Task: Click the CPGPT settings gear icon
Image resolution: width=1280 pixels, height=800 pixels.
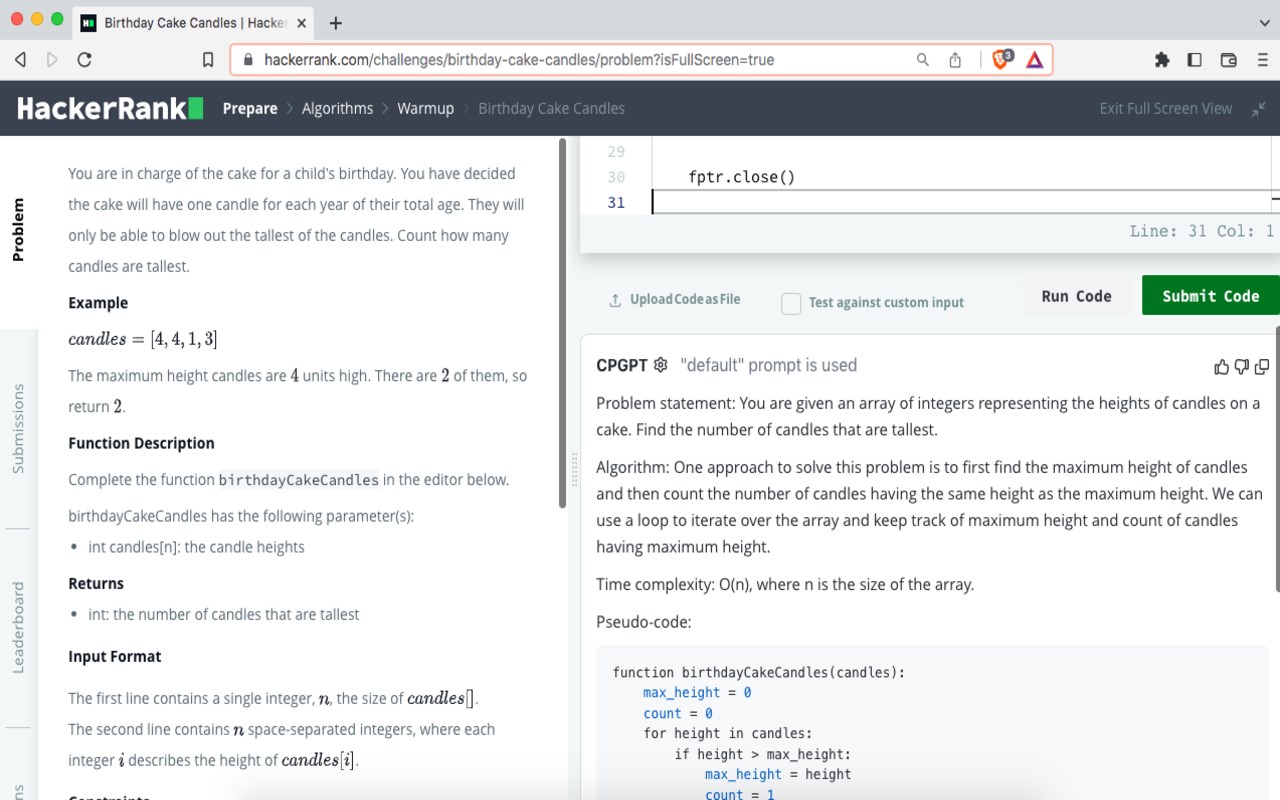Action: coord(660,365)
